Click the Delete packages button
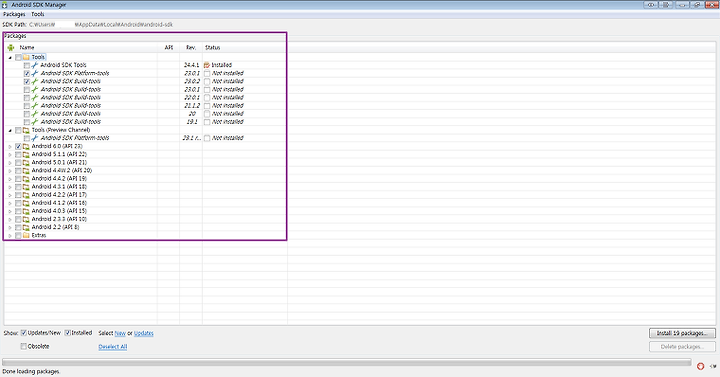The image size is (720, 377). pyautogui.click(x=682, y=347)
